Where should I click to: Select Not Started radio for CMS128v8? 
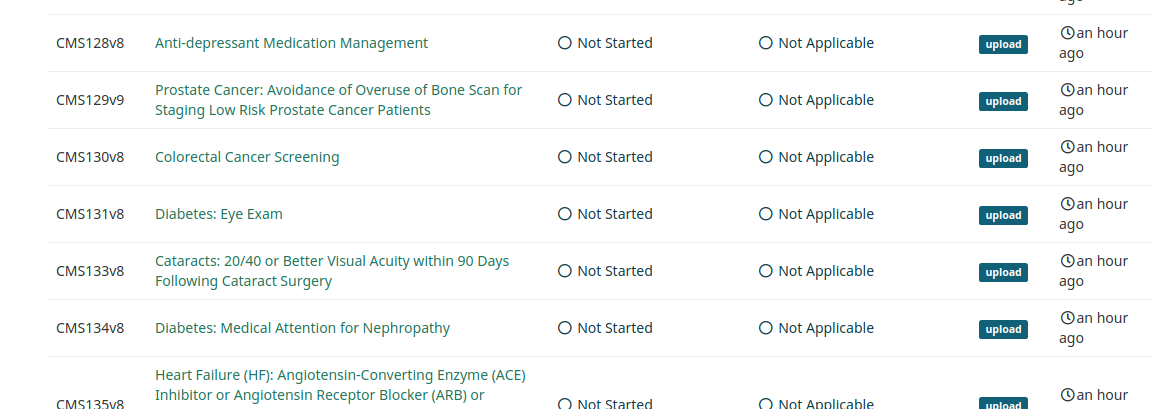tap(565, 43)
